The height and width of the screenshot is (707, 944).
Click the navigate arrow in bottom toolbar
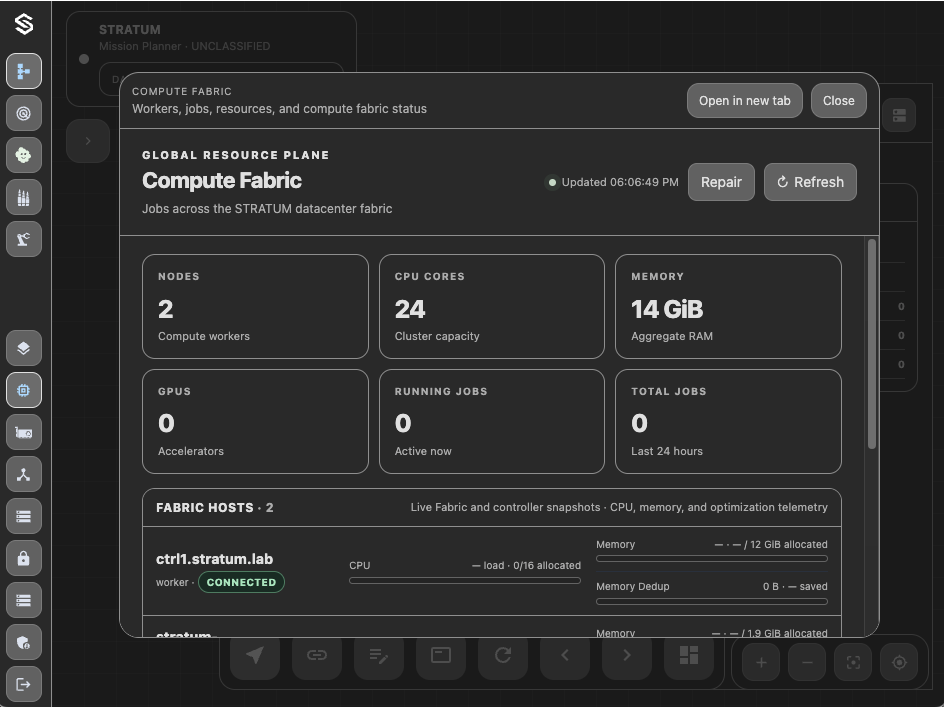pos(255,656)
